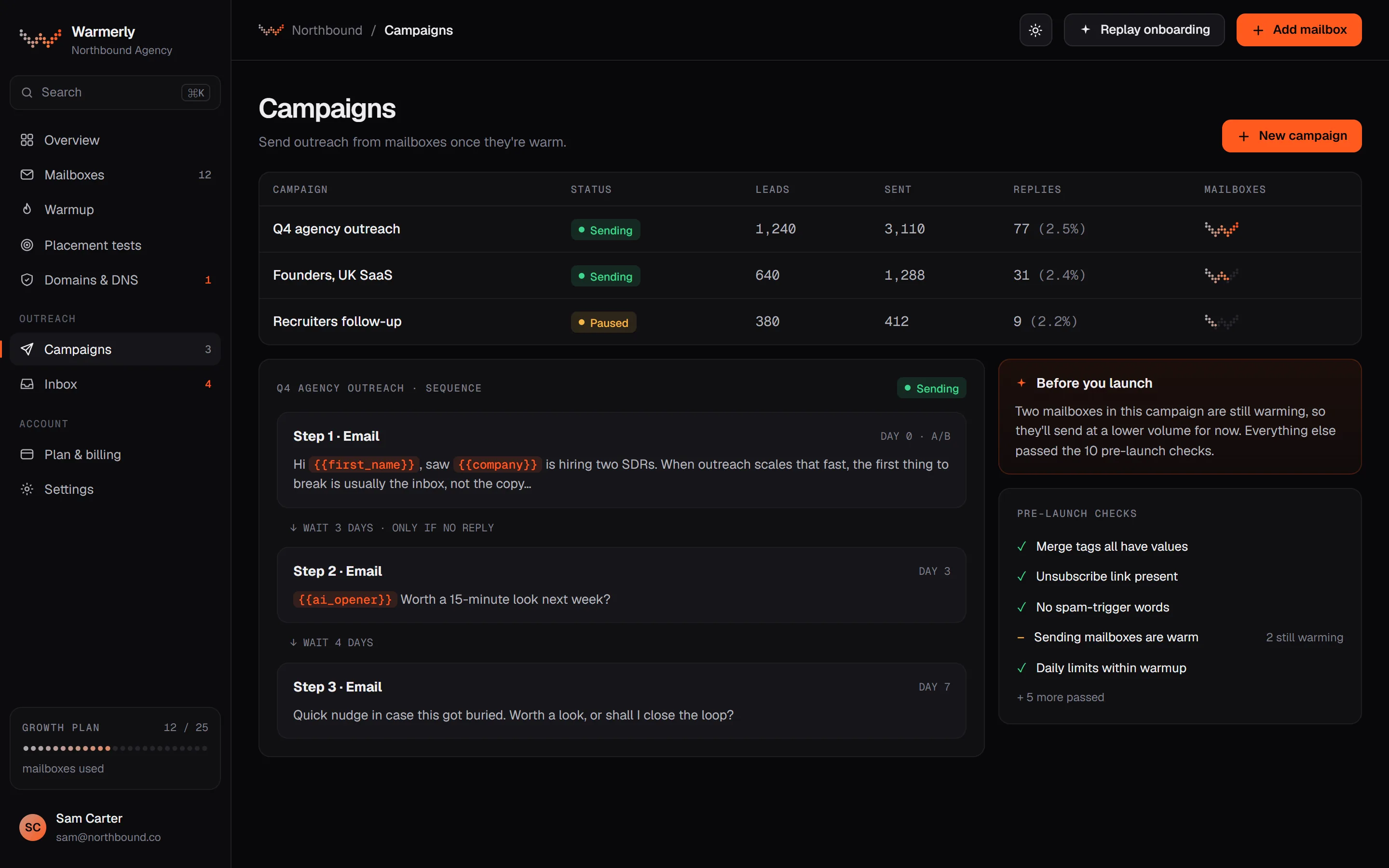Click the Warmerly logo in the sidebar
The height and width of the screenshot is (868, 1389).
point(40,38)
